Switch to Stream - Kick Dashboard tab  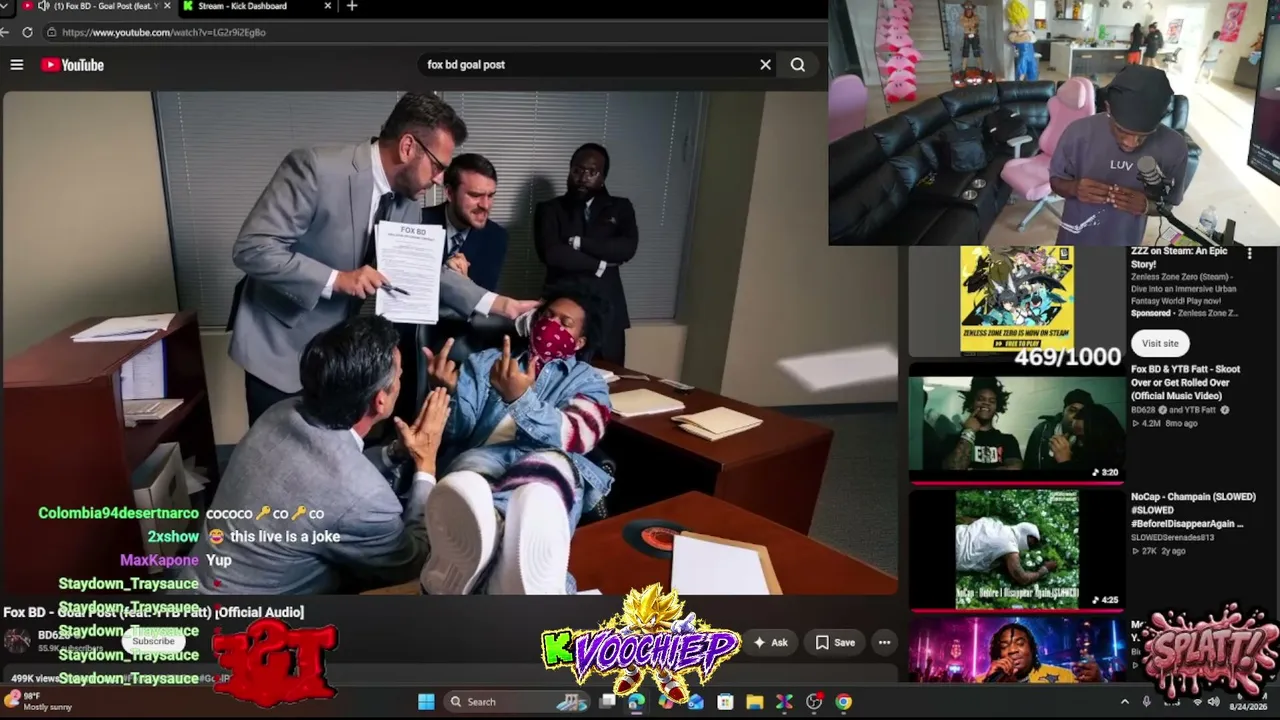tap(255, 6)
